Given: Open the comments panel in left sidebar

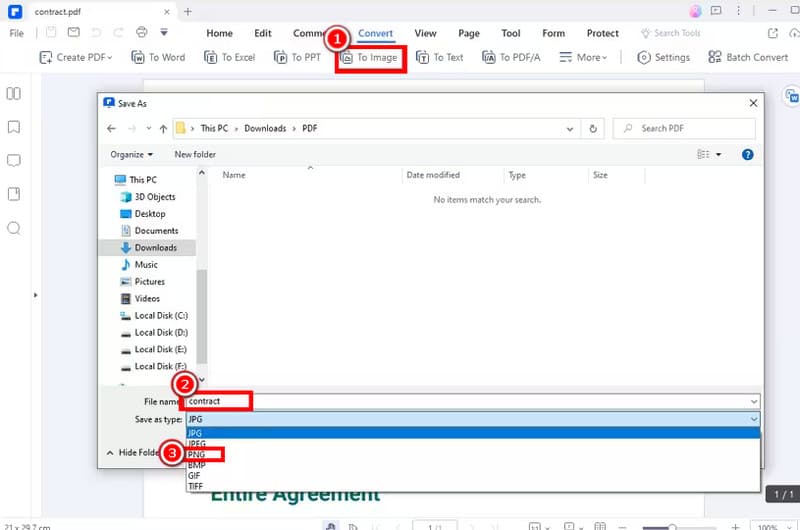Looking at the screenshot, I should coord(14,161).
